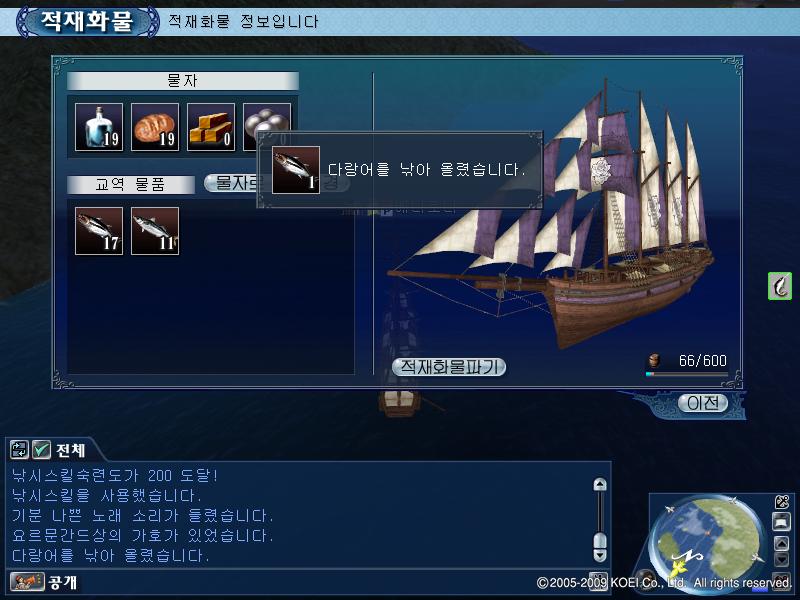The height and width of the screenshot is (600, 800).
Task: Toggle the megaphone public chat channel icon
Action: [28, 582]
